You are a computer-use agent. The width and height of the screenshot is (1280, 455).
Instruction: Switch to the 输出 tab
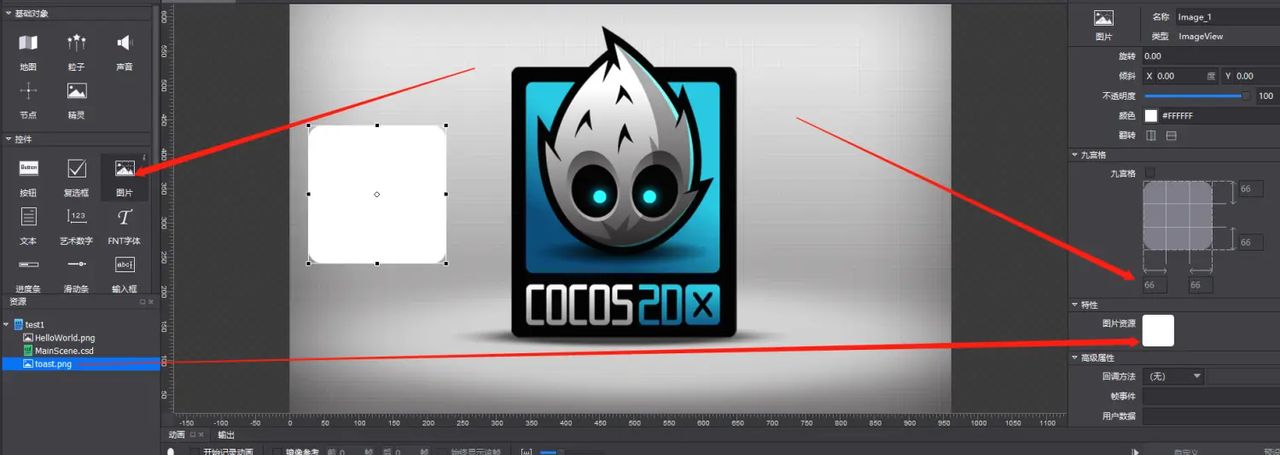click(226, 435)
